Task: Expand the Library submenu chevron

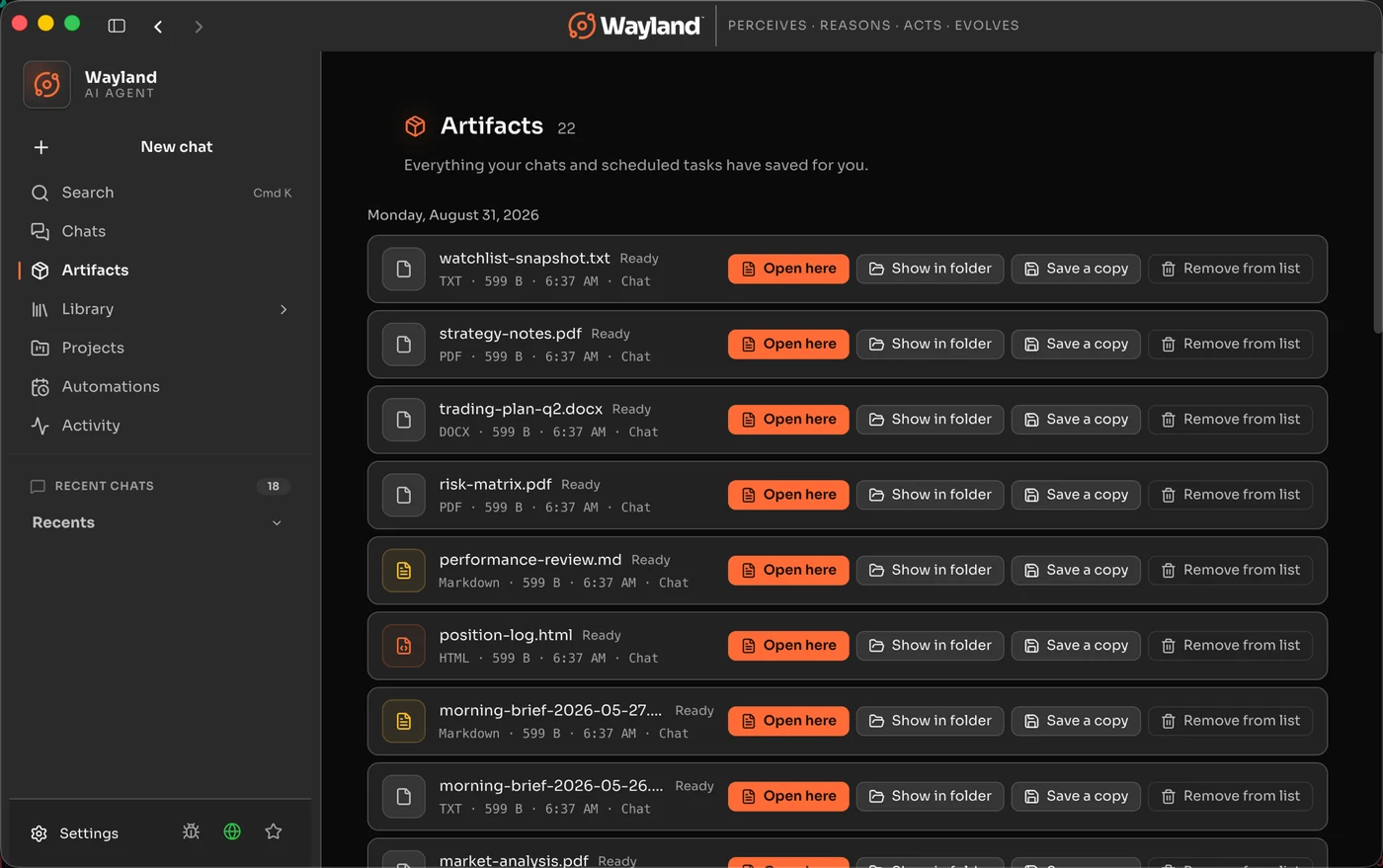Action: coord(284,309)
